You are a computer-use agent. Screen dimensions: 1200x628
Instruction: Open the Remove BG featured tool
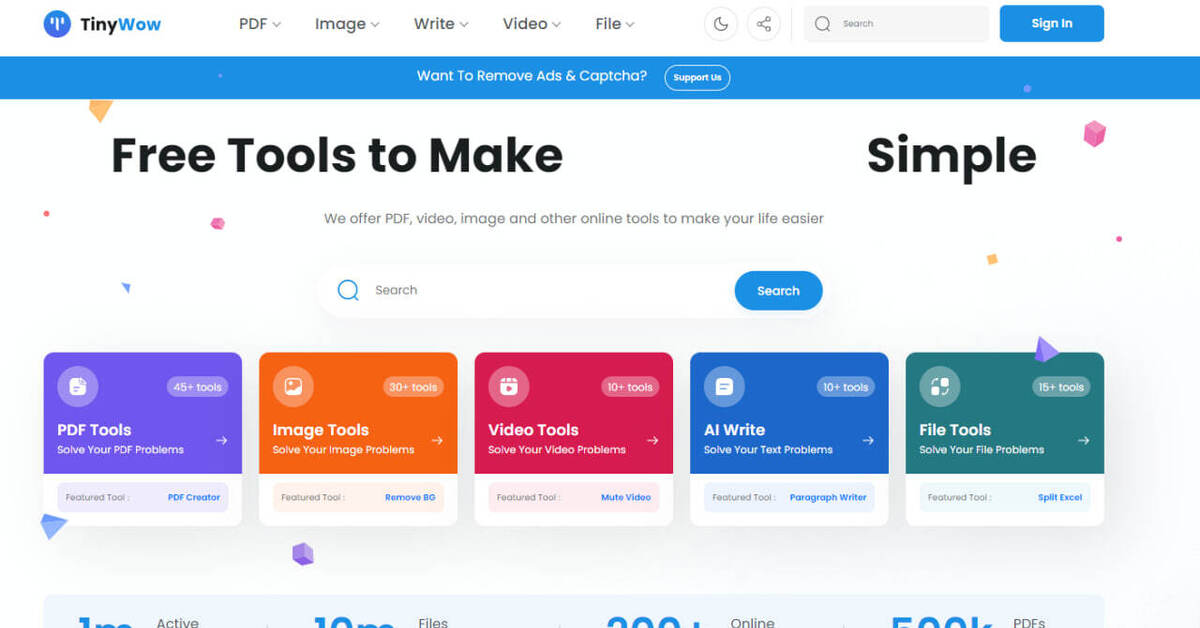tap(410, 497)
